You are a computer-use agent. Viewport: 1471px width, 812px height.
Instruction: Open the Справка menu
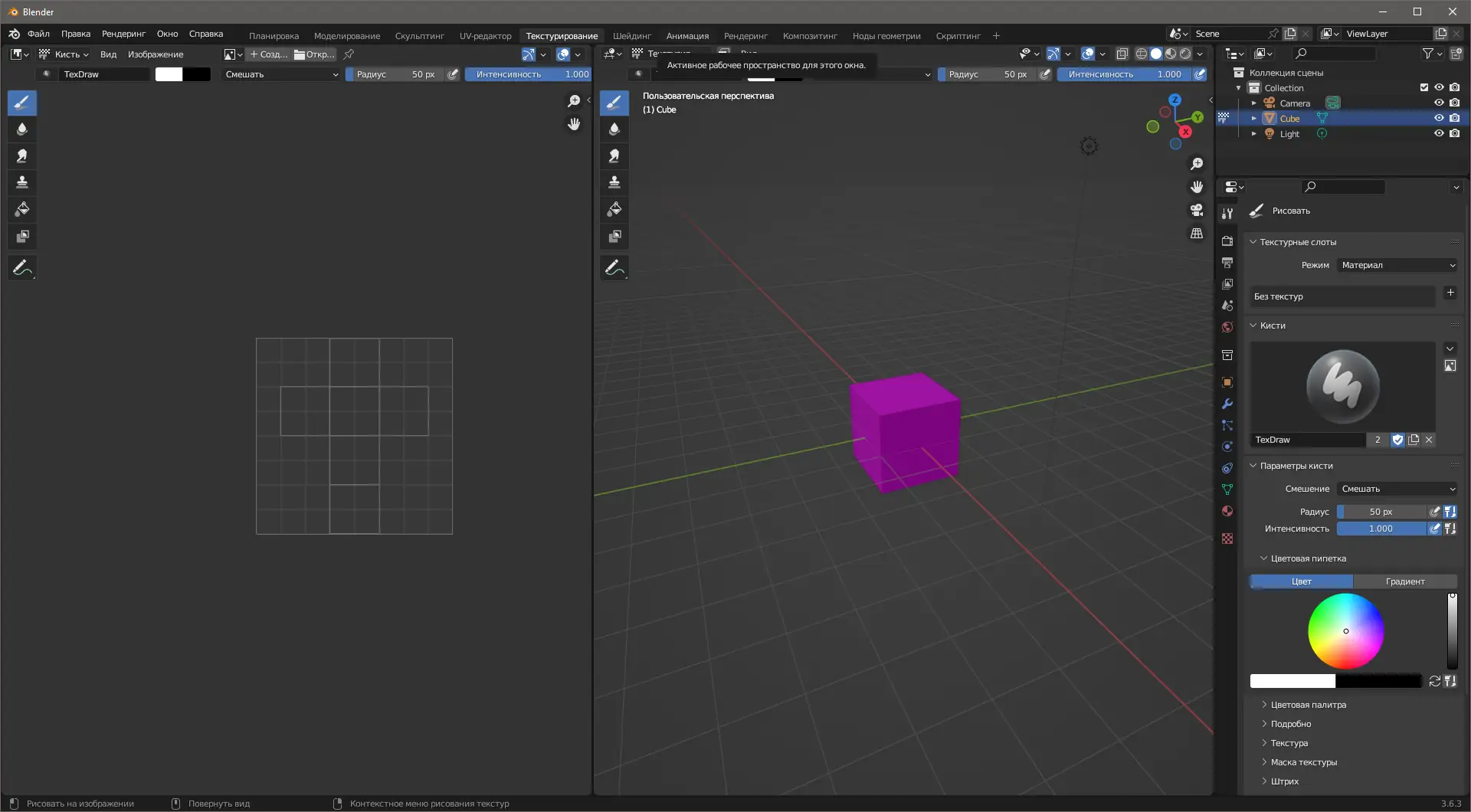pos(206,34)
